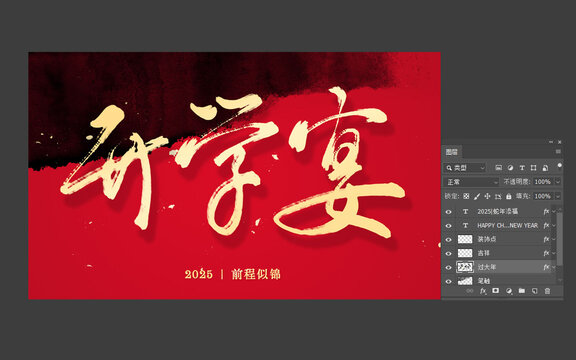Create a new layer group folder
This screenshot has height=360, width=576.
tap(522, 291)
